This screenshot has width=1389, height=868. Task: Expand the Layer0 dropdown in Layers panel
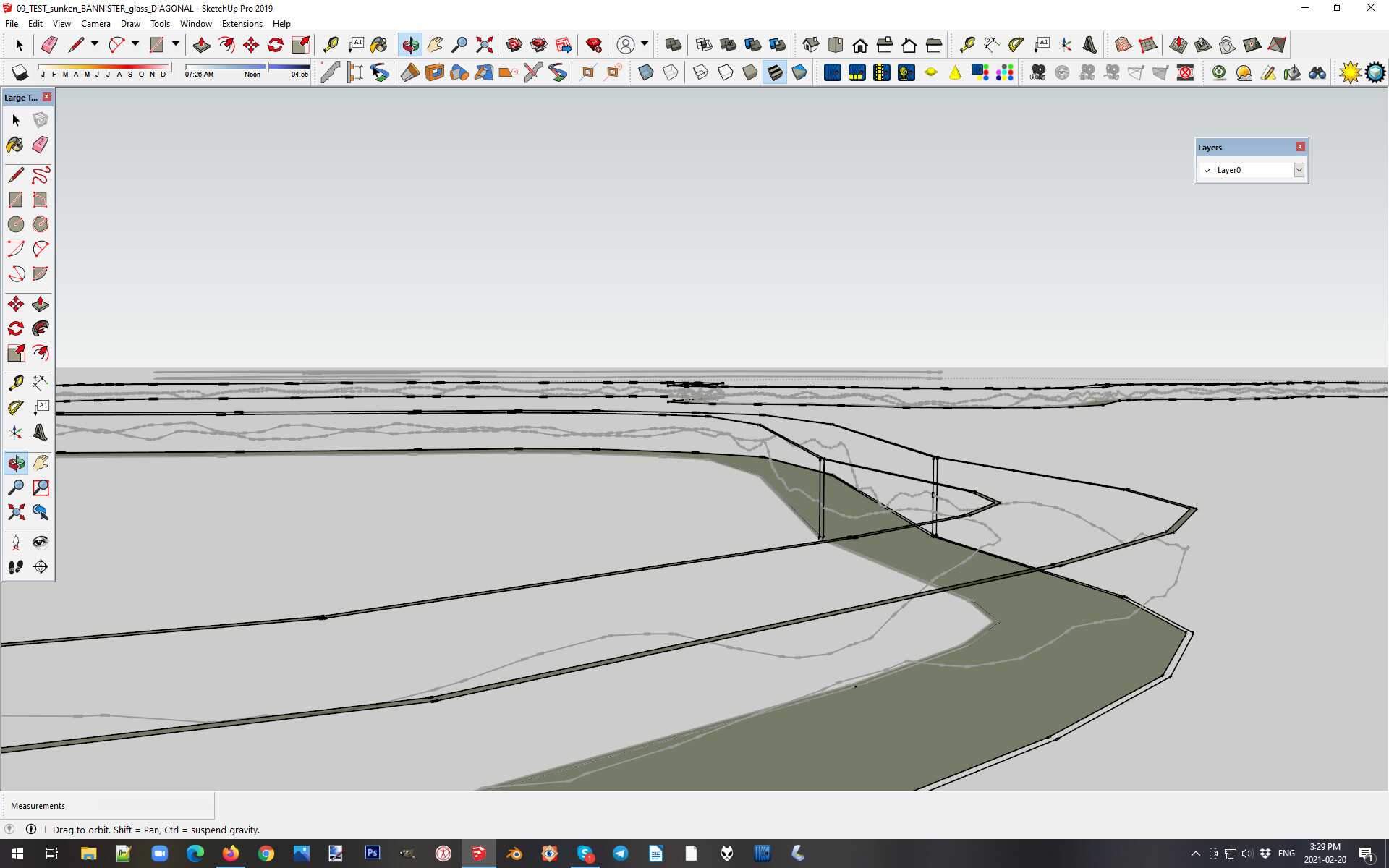[1299, 170]
